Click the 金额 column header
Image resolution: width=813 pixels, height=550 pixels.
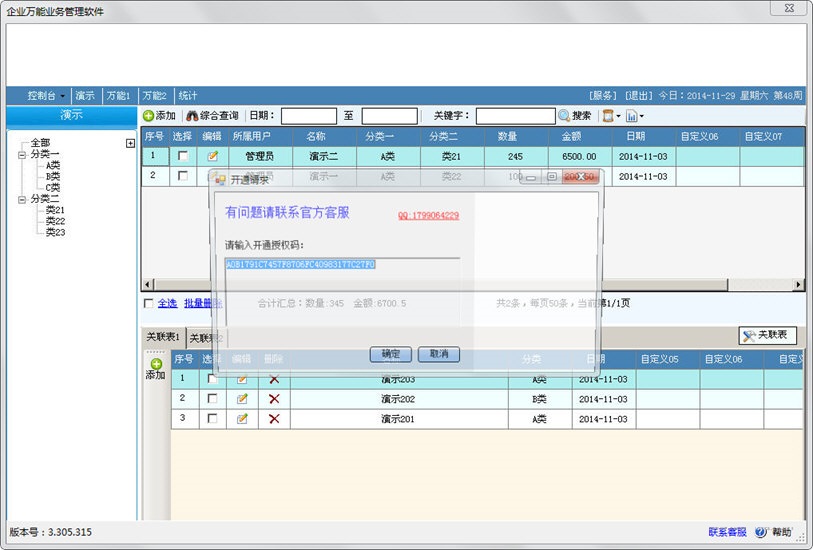[580, 136]
